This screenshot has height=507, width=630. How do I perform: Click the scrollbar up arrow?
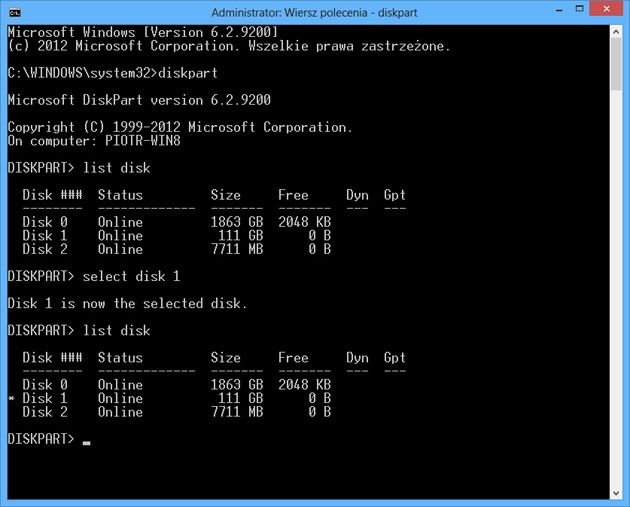click(x=616, y=32)
